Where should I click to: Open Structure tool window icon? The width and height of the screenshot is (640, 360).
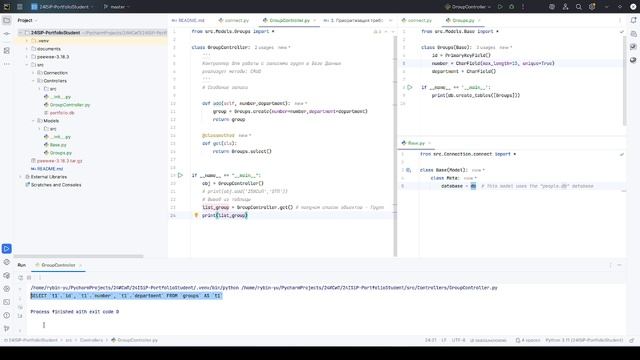tap(7, 51)
